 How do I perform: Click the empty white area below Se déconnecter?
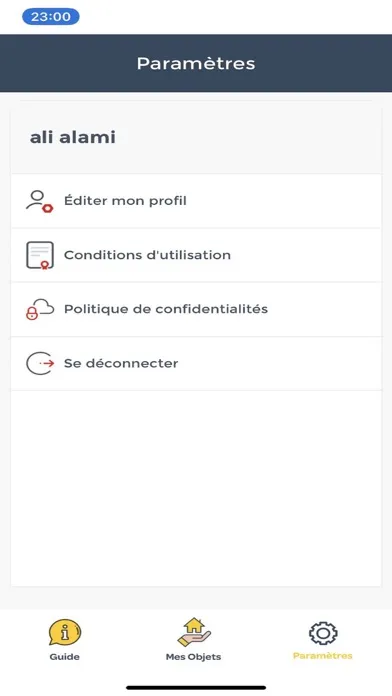click(196, 488)
